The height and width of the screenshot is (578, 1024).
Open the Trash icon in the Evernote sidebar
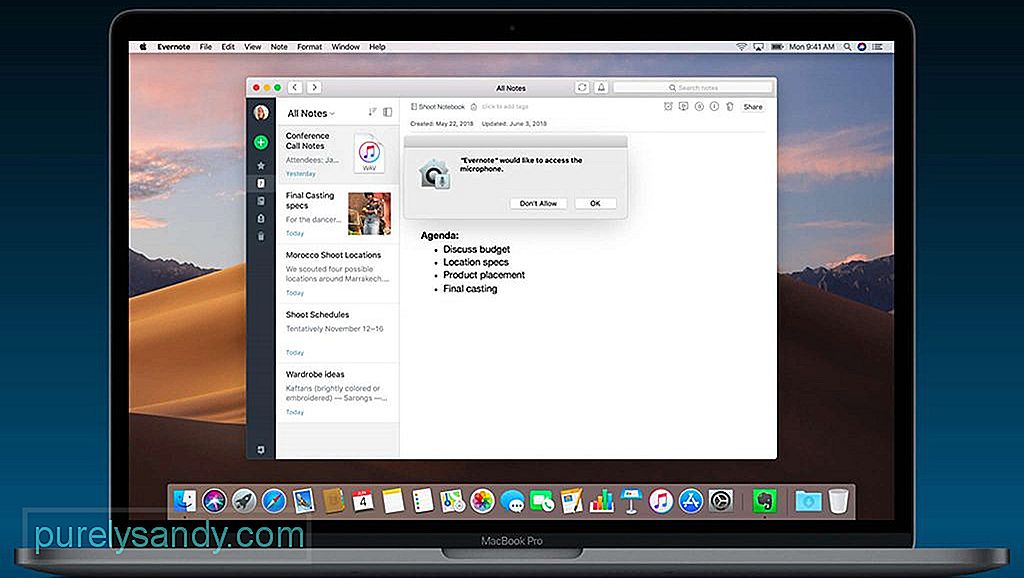[x=261, y=236]
